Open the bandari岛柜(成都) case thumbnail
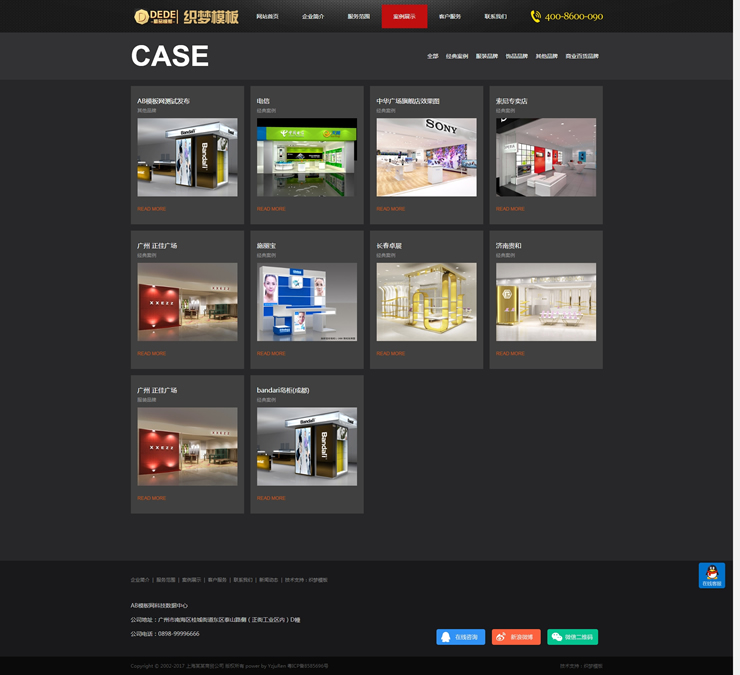 306,446
